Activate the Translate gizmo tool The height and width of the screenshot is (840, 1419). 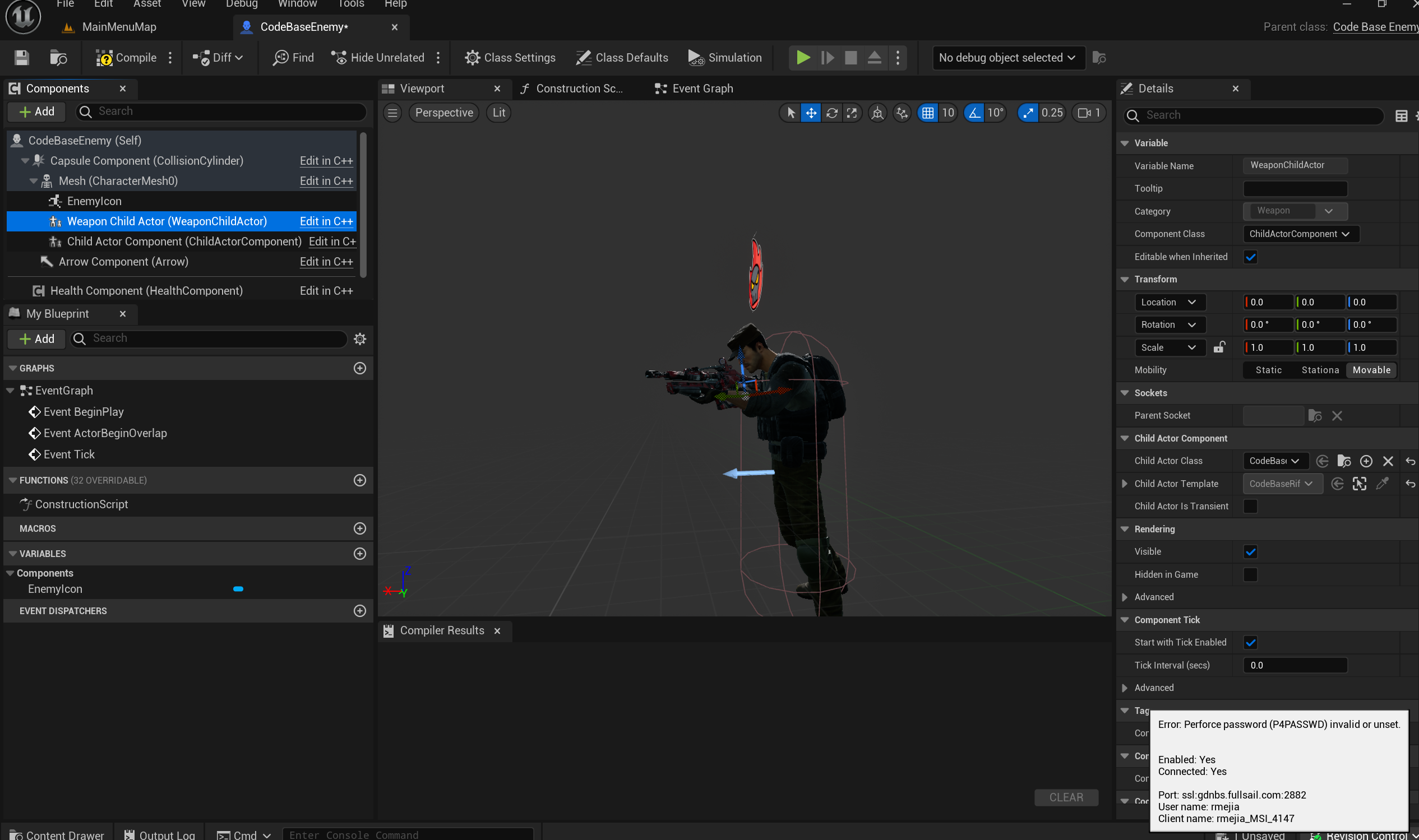point(811,113)
